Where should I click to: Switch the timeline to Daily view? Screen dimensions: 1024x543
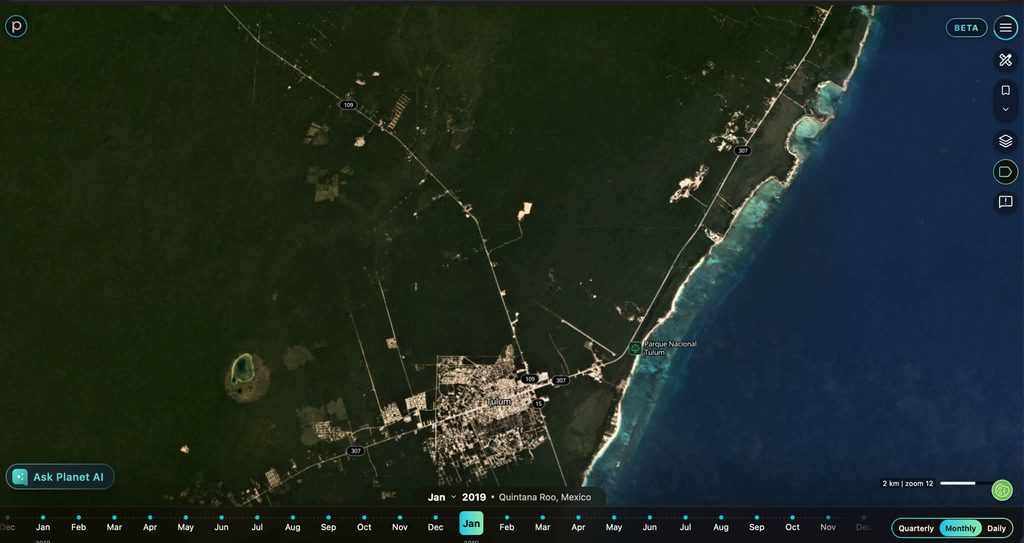(997, 528)
